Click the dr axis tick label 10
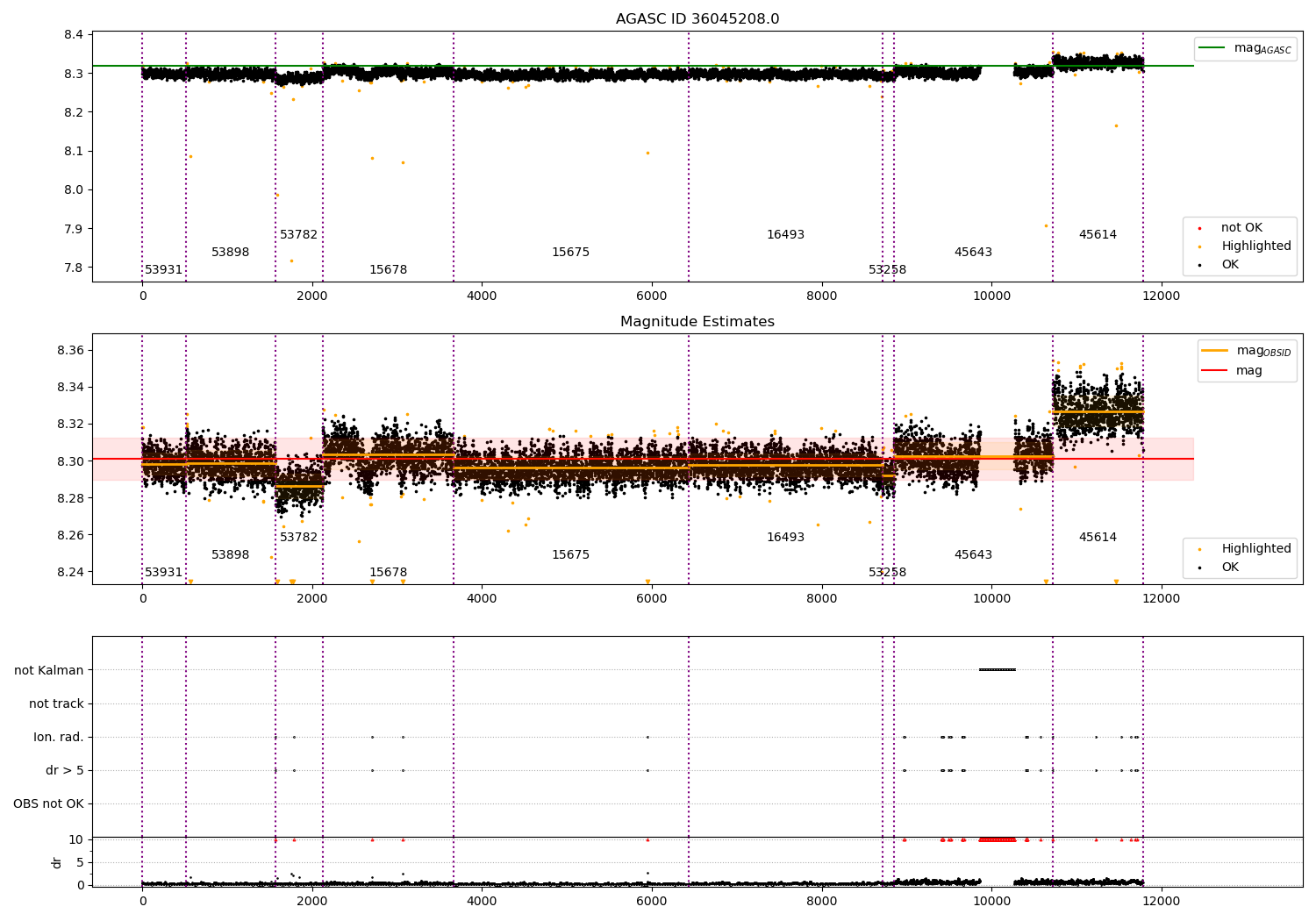 [x=76, y=839]
